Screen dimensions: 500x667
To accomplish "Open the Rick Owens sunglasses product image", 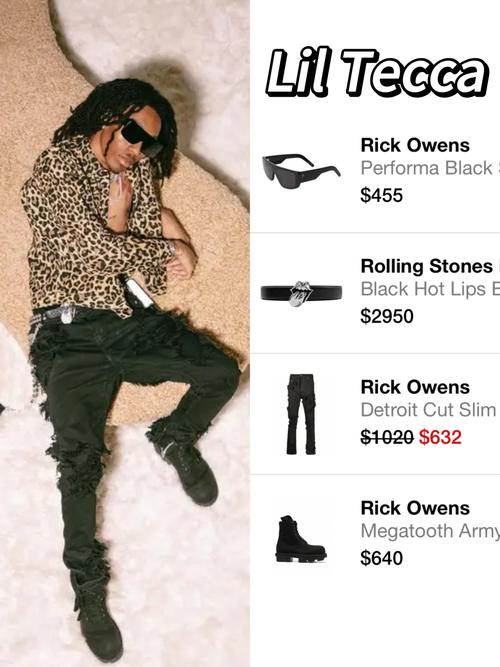I will [x=301, y=170].
